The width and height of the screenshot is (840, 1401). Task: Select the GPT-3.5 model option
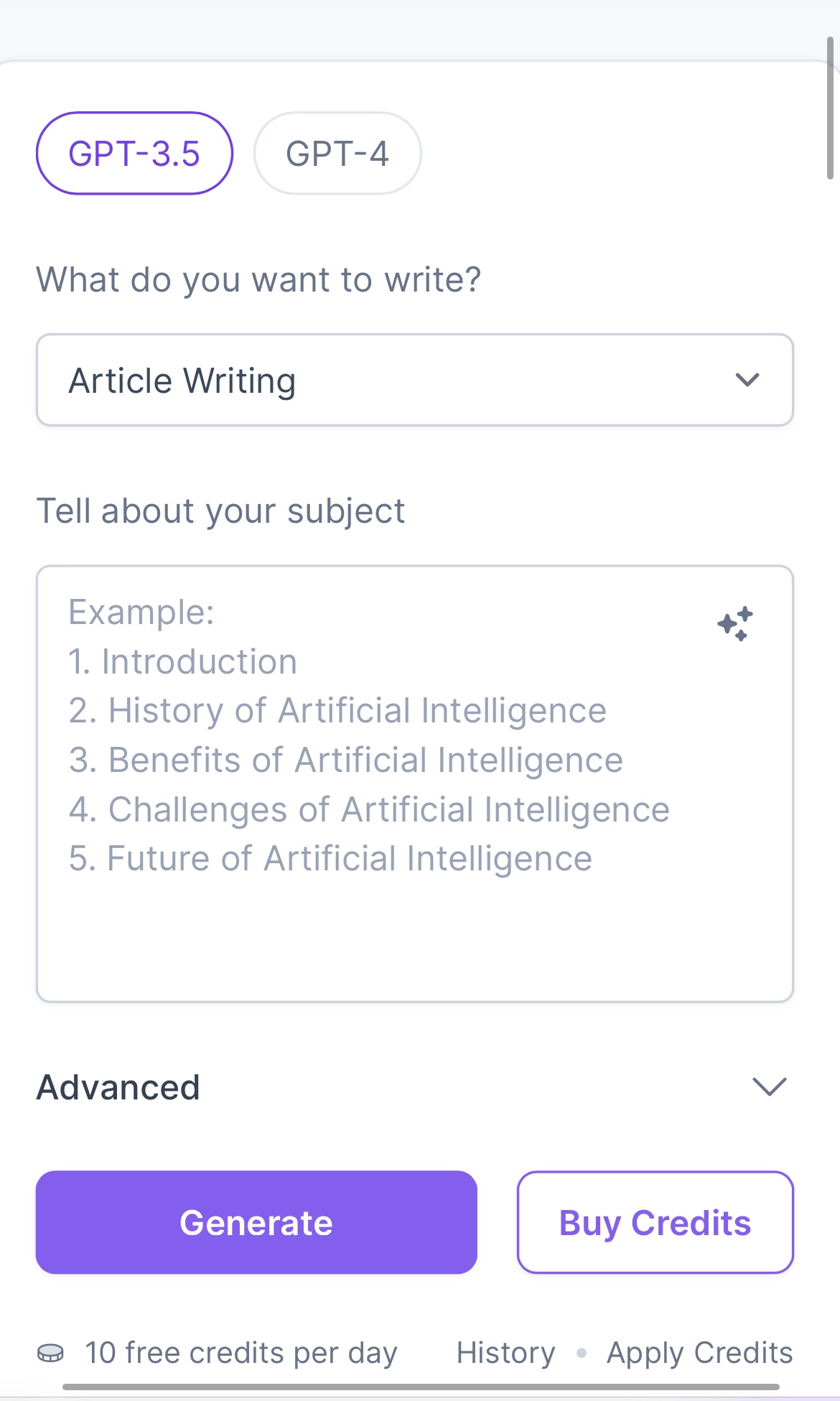click(x=134, y=153)
